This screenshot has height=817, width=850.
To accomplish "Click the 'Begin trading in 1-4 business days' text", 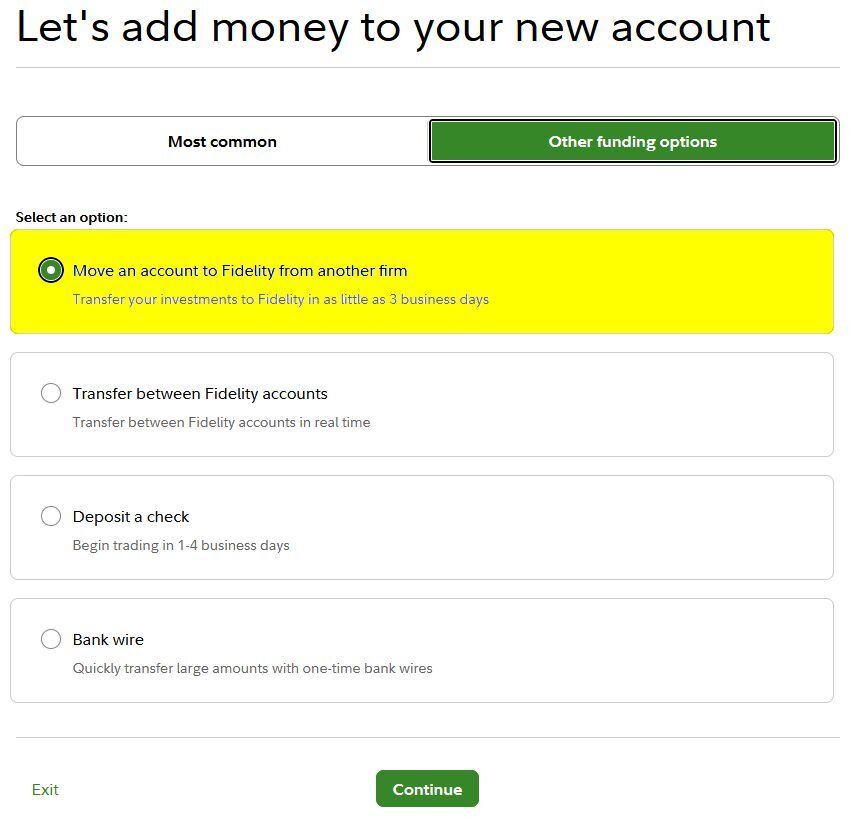I will pos(181,545).
